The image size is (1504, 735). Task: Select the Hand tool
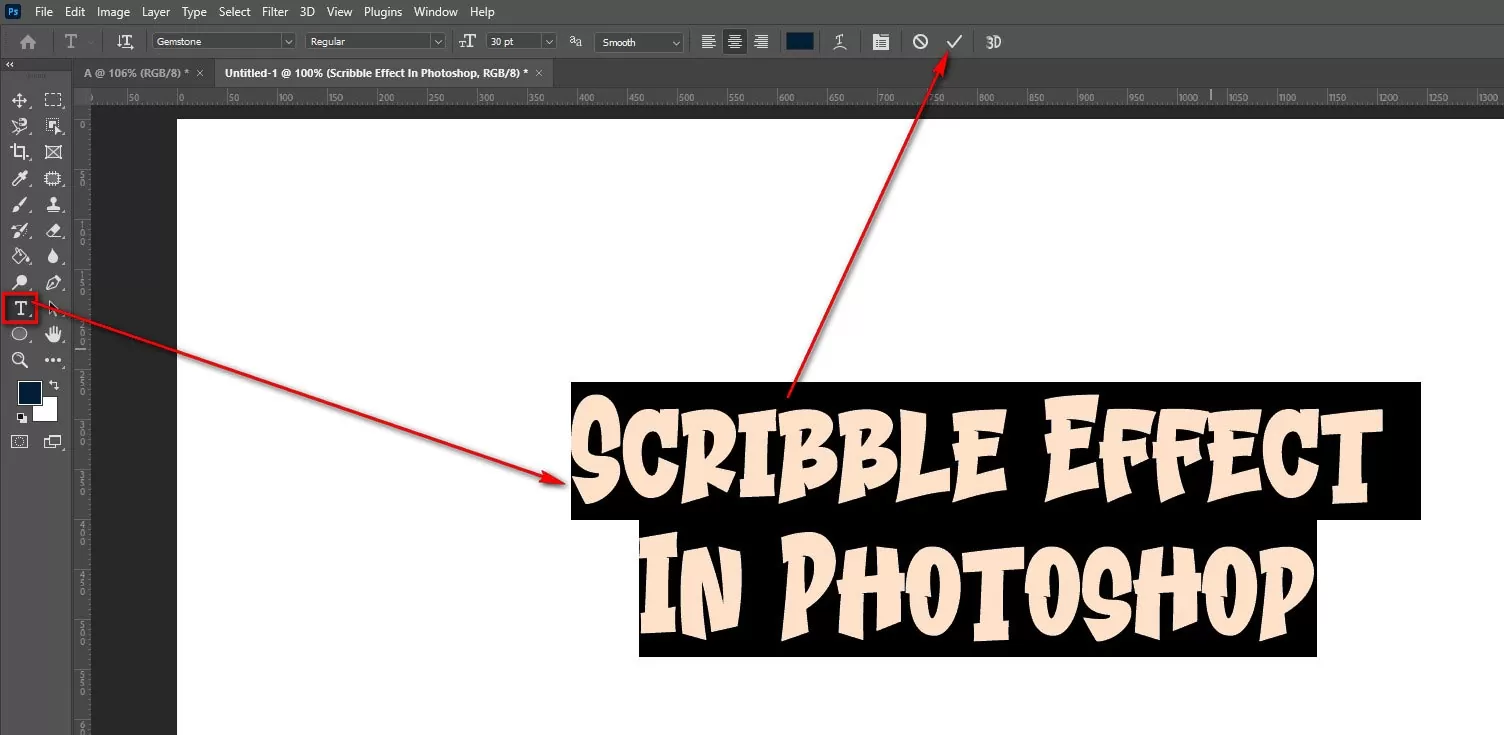(53, 334)
